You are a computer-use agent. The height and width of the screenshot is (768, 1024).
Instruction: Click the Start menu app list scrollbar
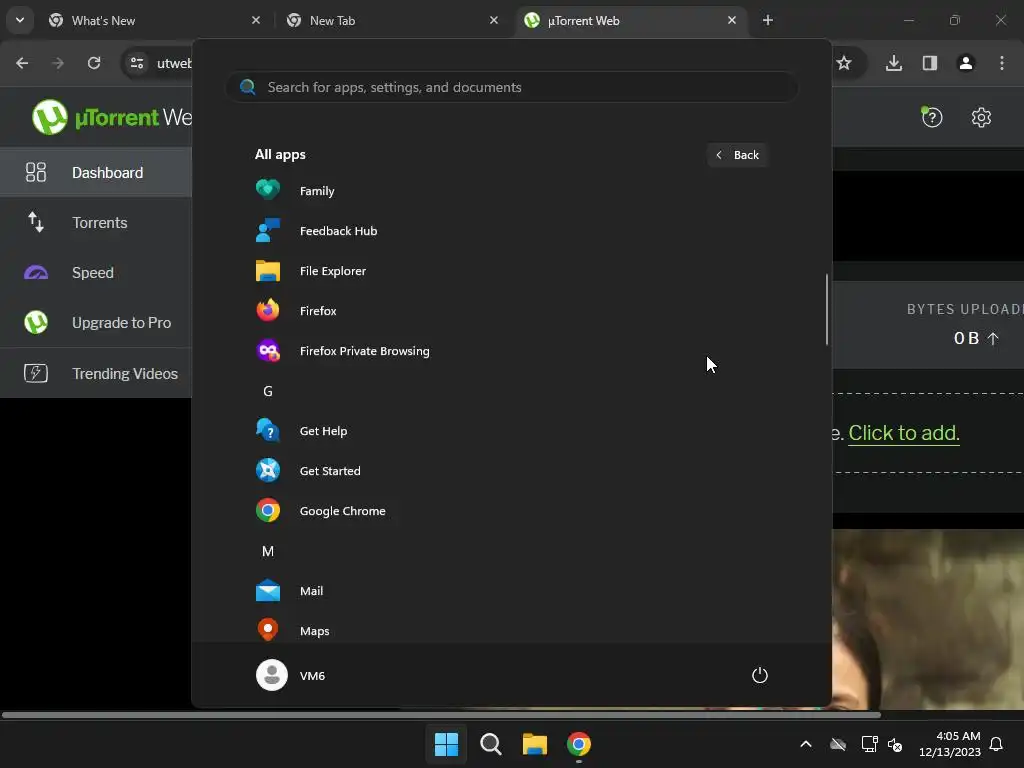click(827, 309)
